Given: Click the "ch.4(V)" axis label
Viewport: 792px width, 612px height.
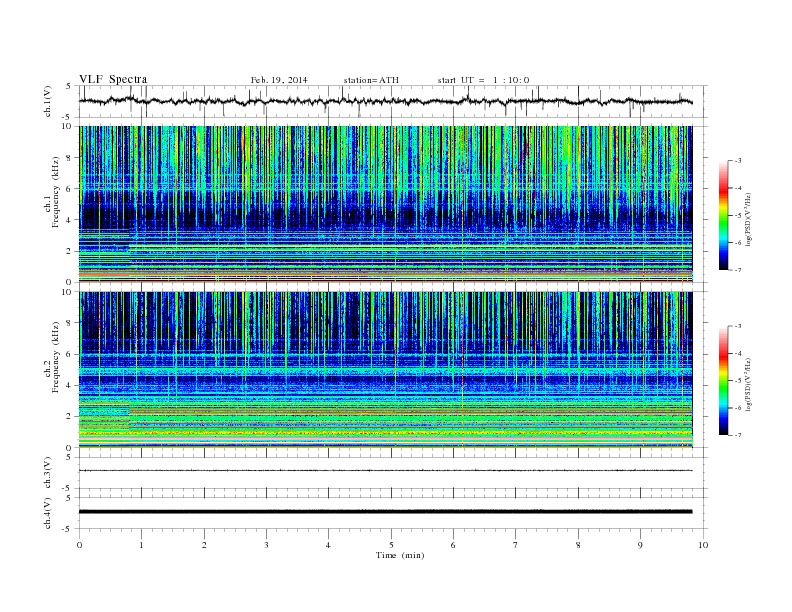Looking at the screenshot, I should point(48,513).
